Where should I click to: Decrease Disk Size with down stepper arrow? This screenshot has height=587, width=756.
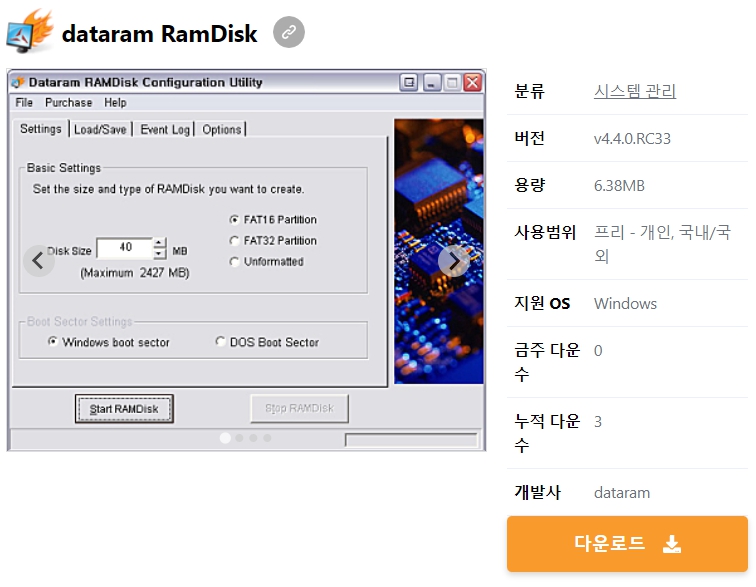pyautogui.click(x=160, y=253)
